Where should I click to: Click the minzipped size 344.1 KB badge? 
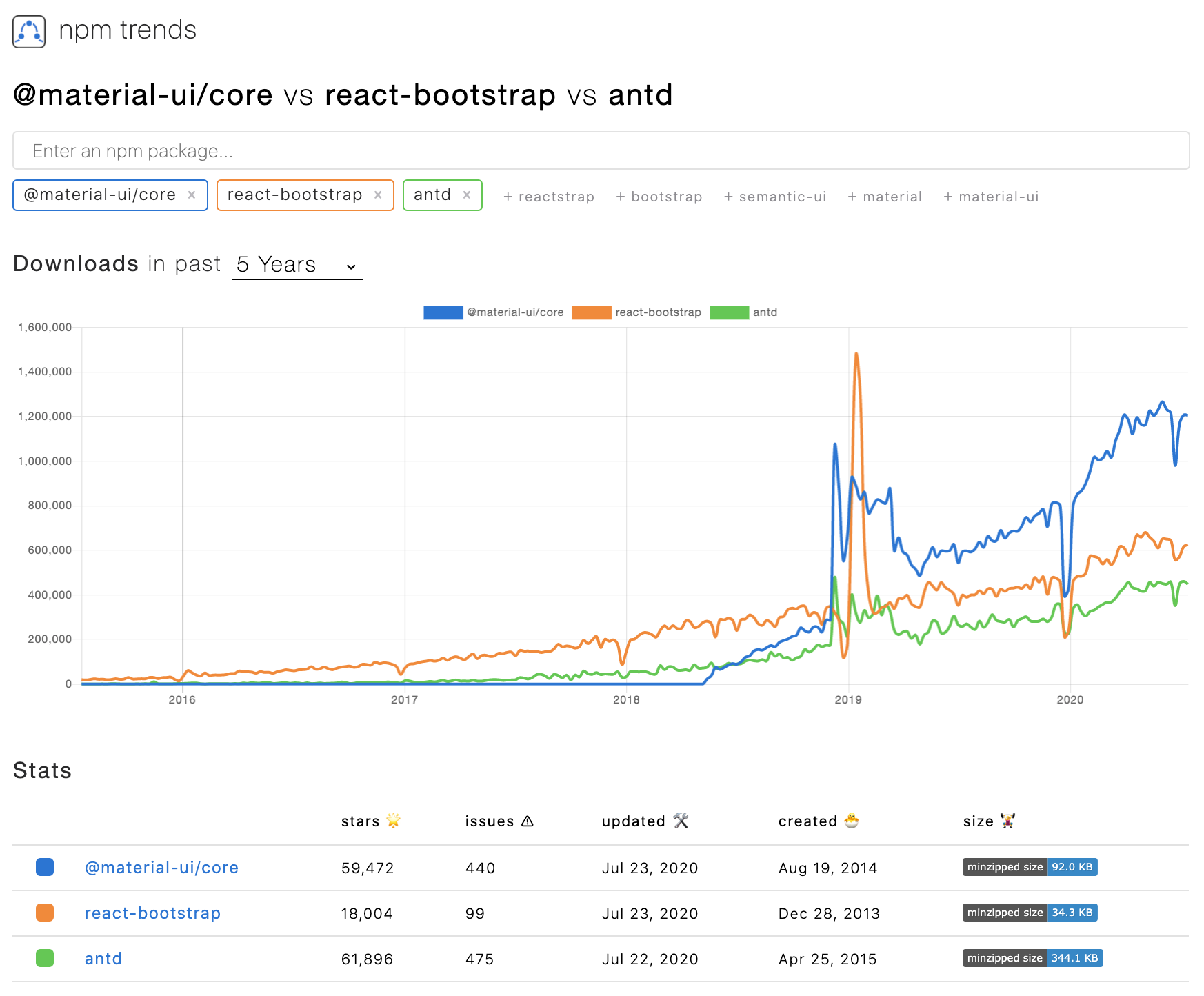click(1032, 958)
